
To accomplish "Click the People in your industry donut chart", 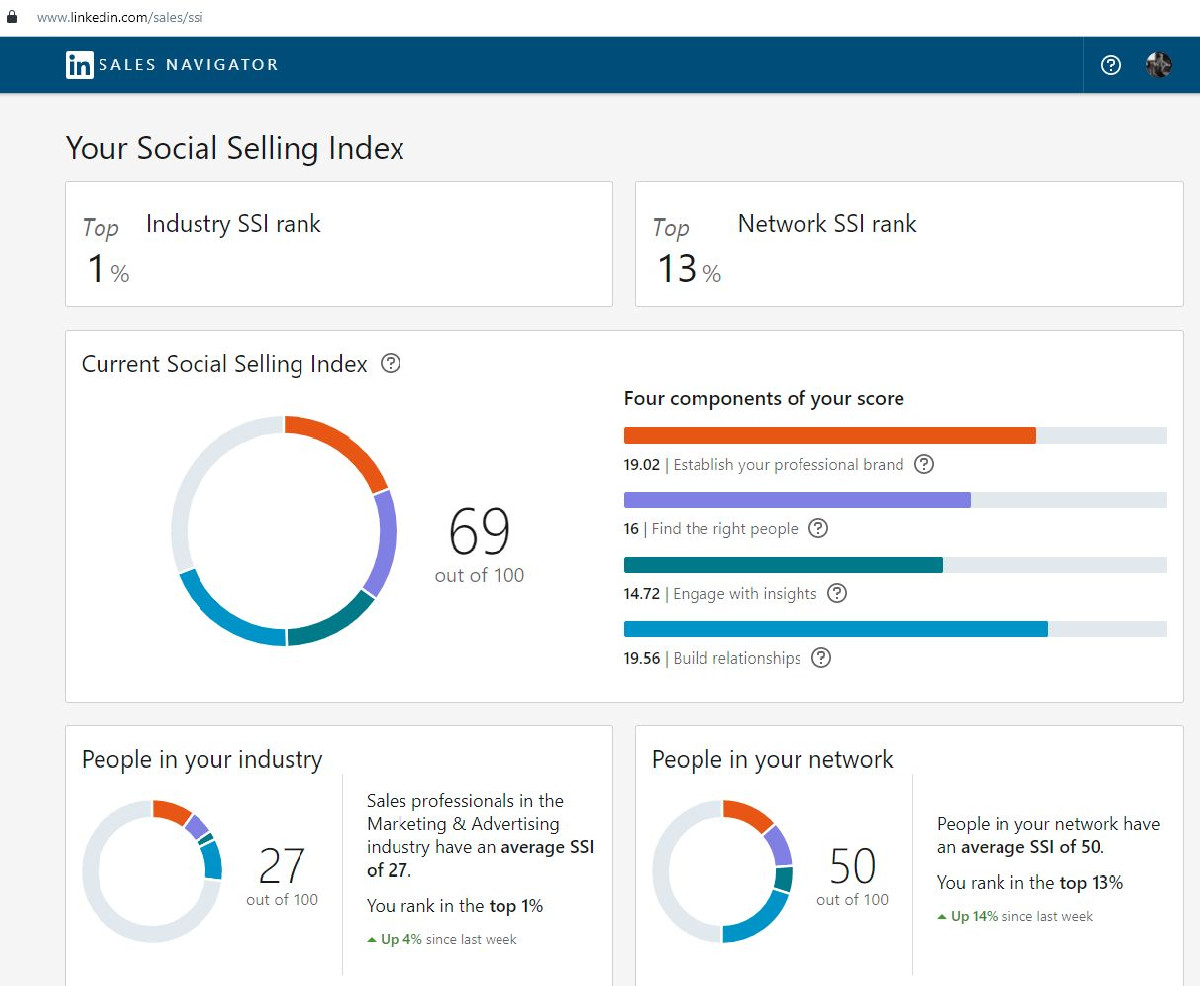I will (x=152, y=871).
